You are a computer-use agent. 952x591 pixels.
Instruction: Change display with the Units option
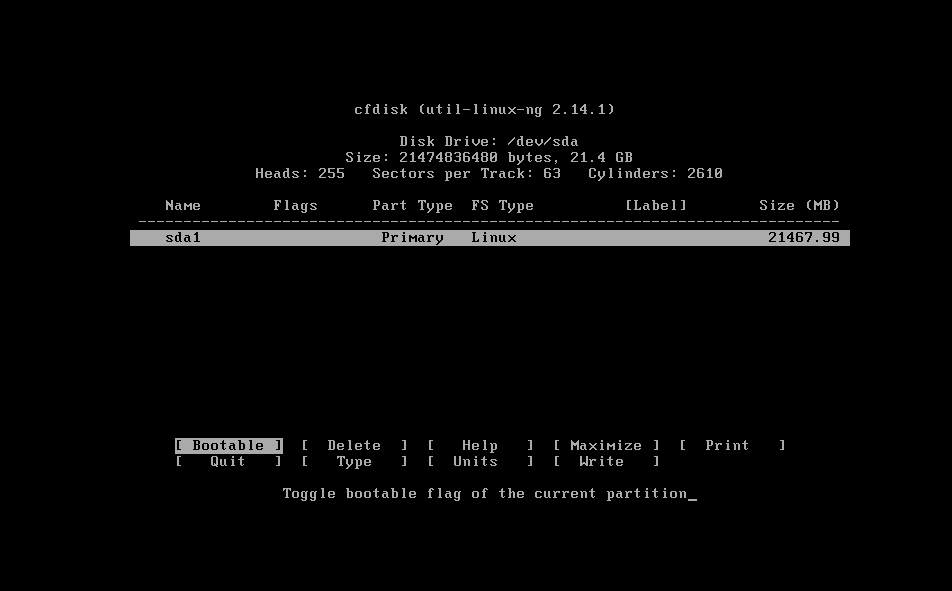pos(480,462)
